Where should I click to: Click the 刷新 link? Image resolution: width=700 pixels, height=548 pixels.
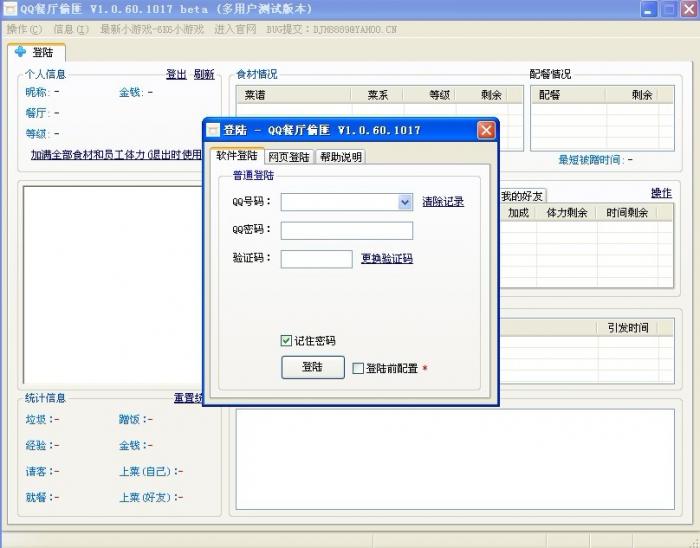coord(204,75)
